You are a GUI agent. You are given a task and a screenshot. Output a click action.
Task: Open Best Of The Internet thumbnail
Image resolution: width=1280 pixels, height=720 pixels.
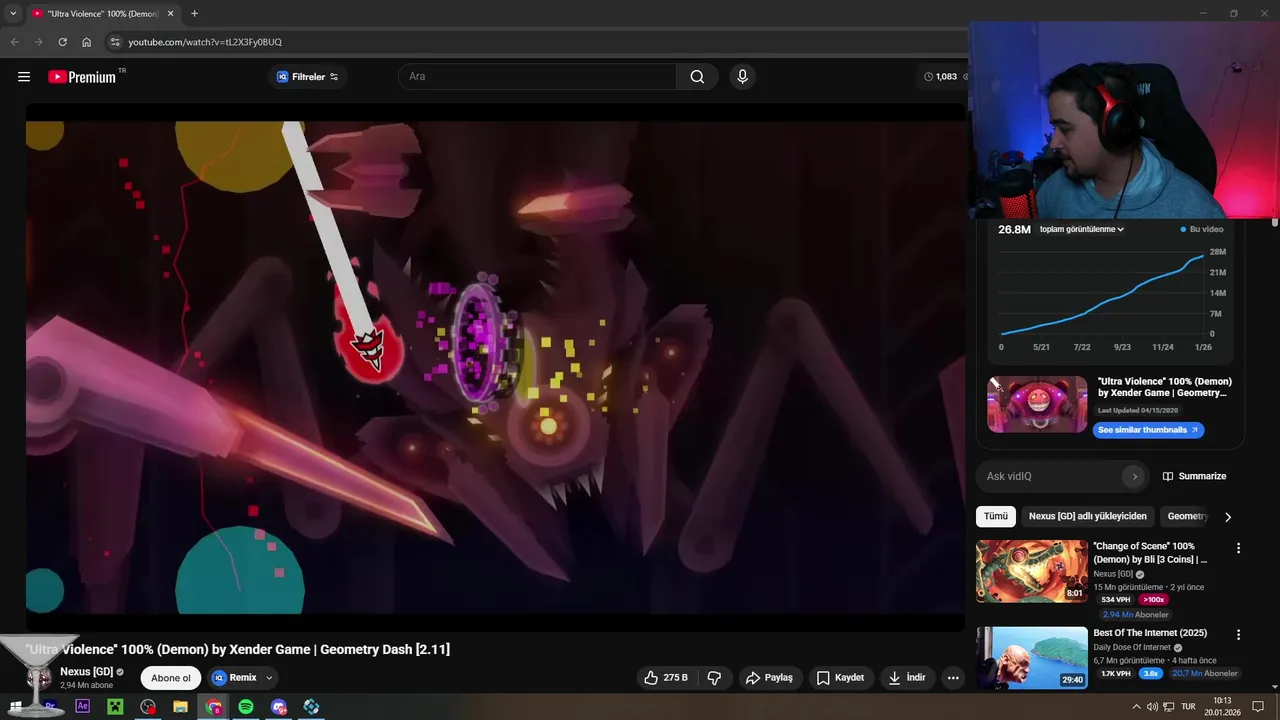pyautogui.click(x=1032, y=658)
